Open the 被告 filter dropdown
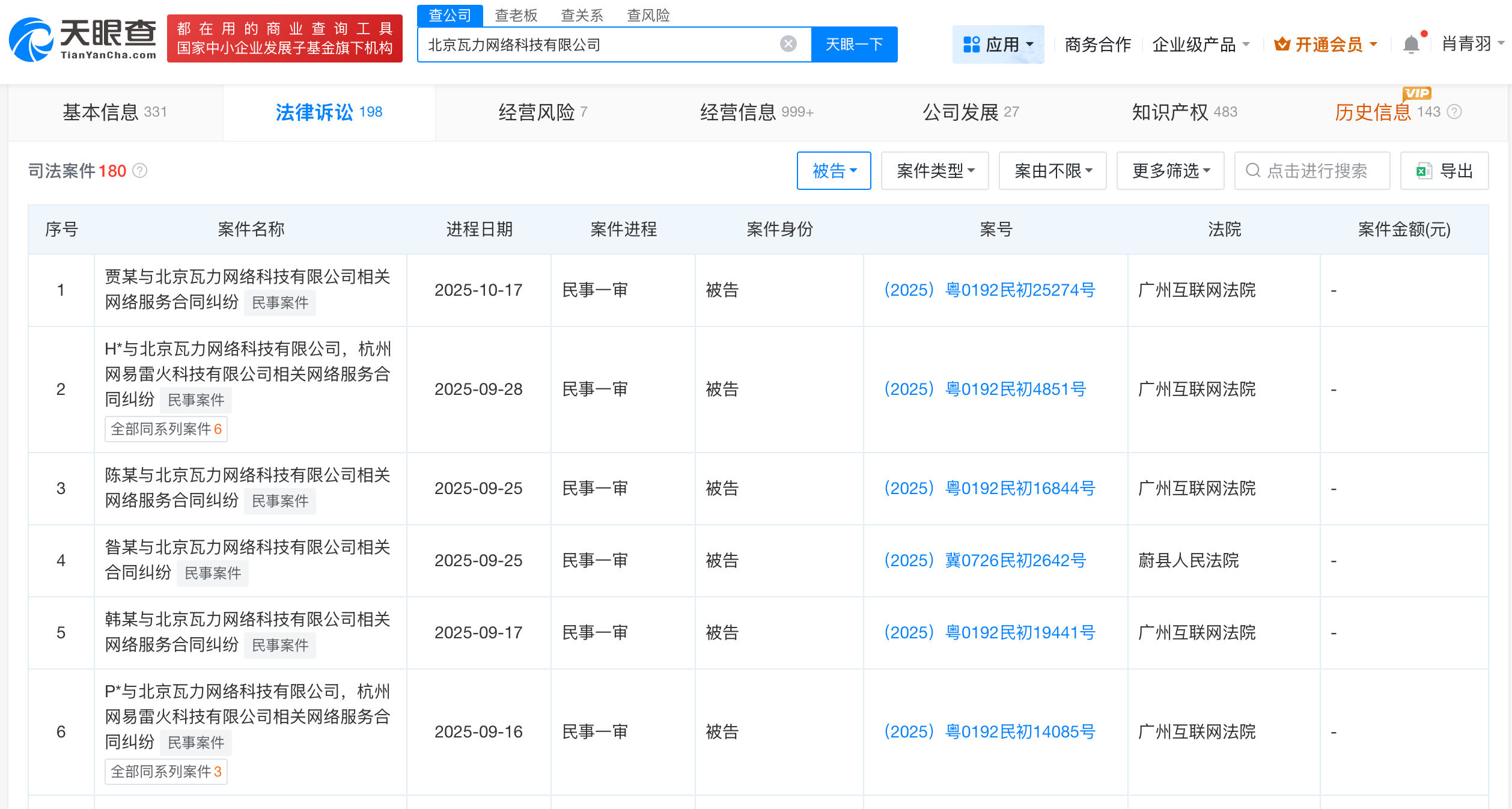 pos(834,171)
